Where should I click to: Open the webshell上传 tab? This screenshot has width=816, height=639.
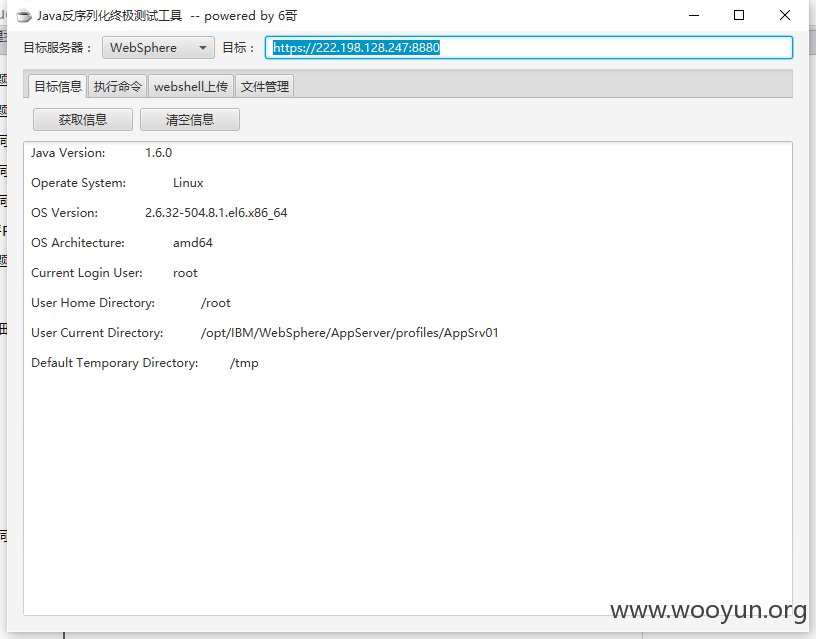190,86
